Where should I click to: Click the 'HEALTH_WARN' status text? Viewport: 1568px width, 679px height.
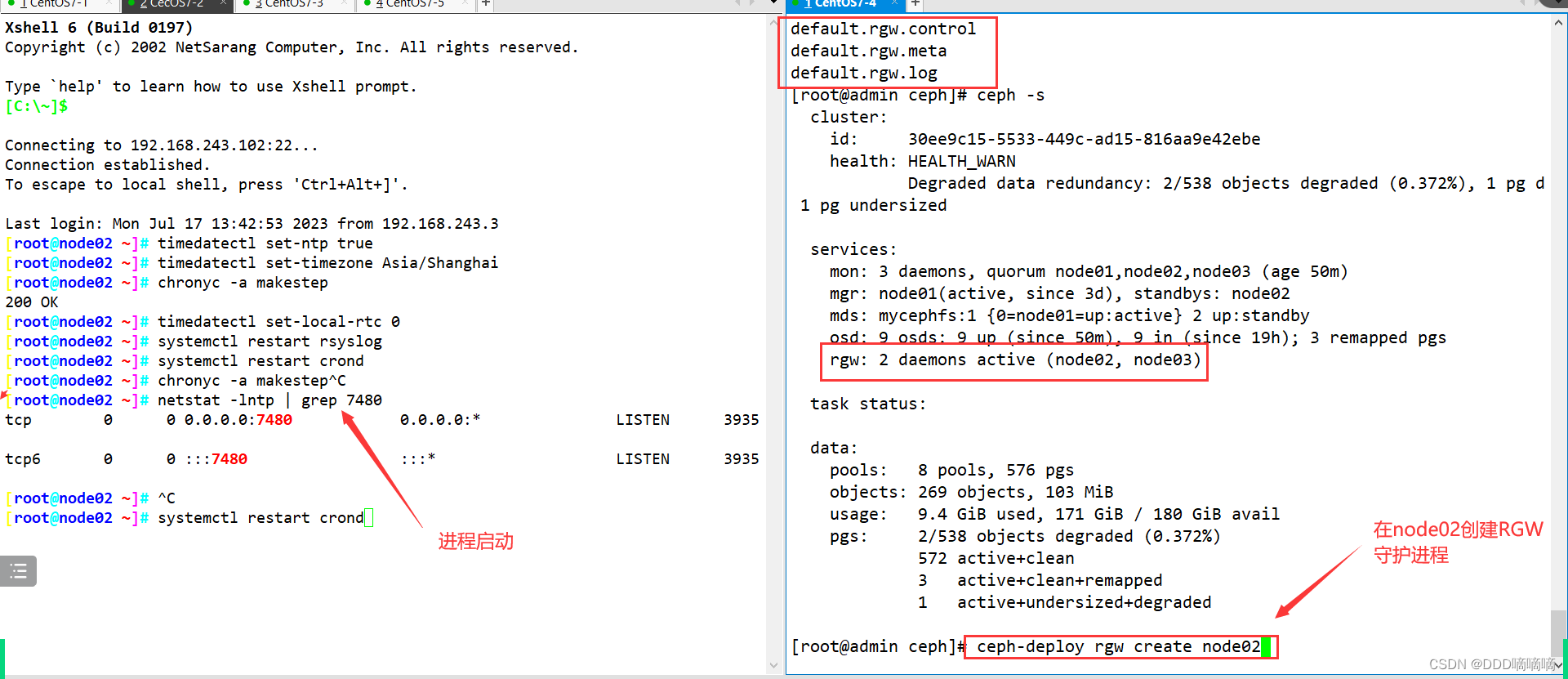(961, 161)
